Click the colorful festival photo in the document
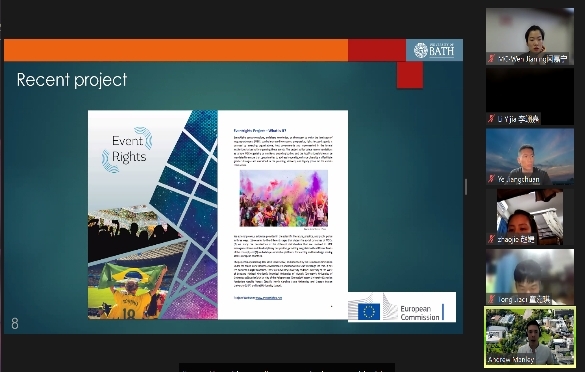The height and width of the screenshot is (373, 587). click(x=284, y=198)
